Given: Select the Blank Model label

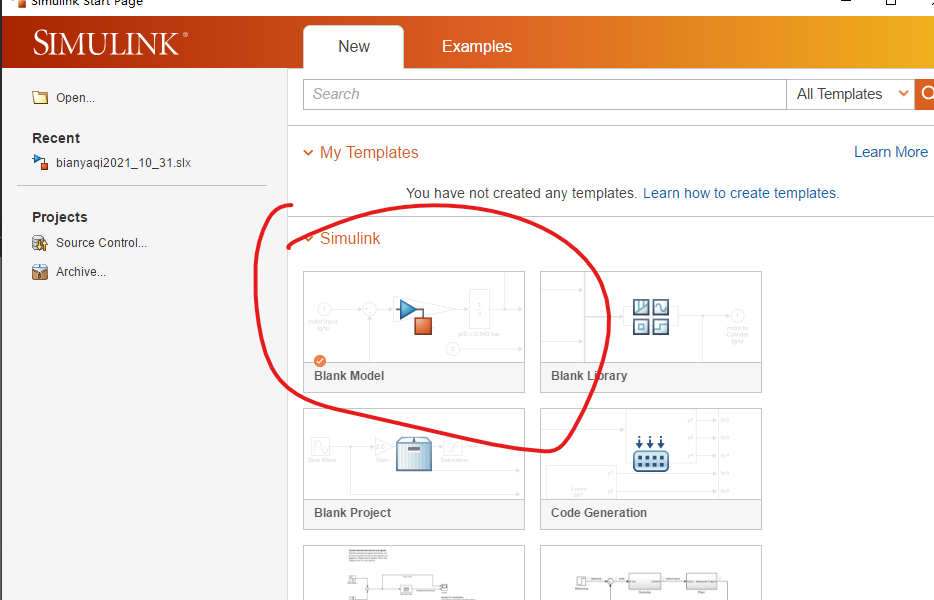Looking at the screenshot, I should (349, 376).
